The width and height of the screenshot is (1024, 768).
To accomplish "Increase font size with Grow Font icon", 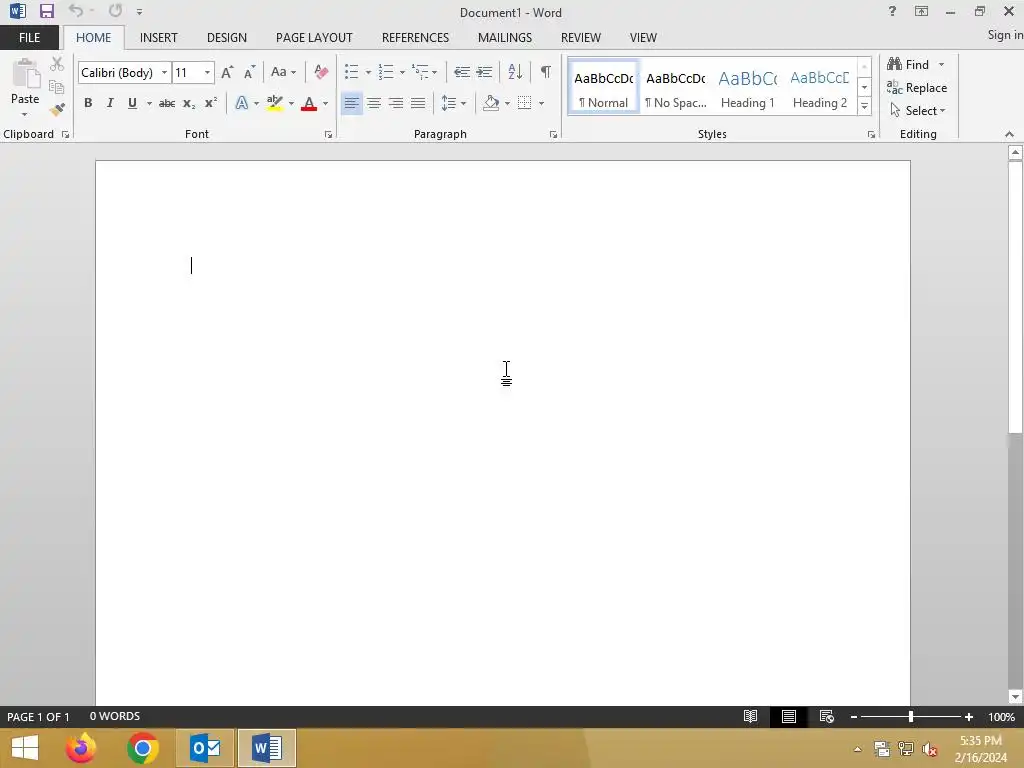I will 227,72.
